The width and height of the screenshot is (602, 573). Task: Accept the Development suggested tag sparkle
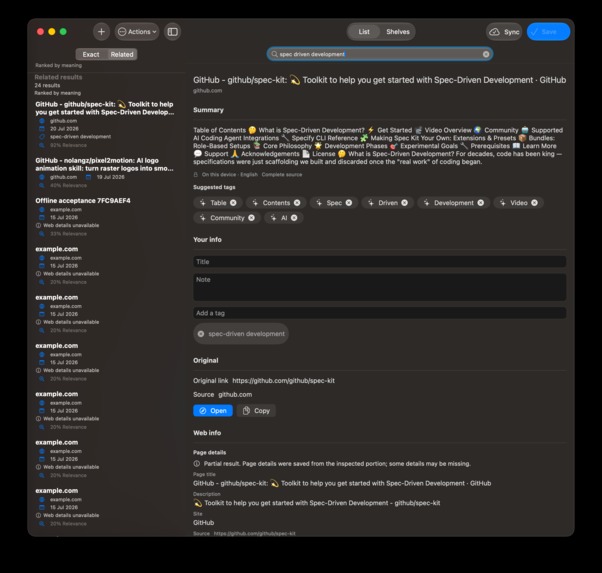426,202
